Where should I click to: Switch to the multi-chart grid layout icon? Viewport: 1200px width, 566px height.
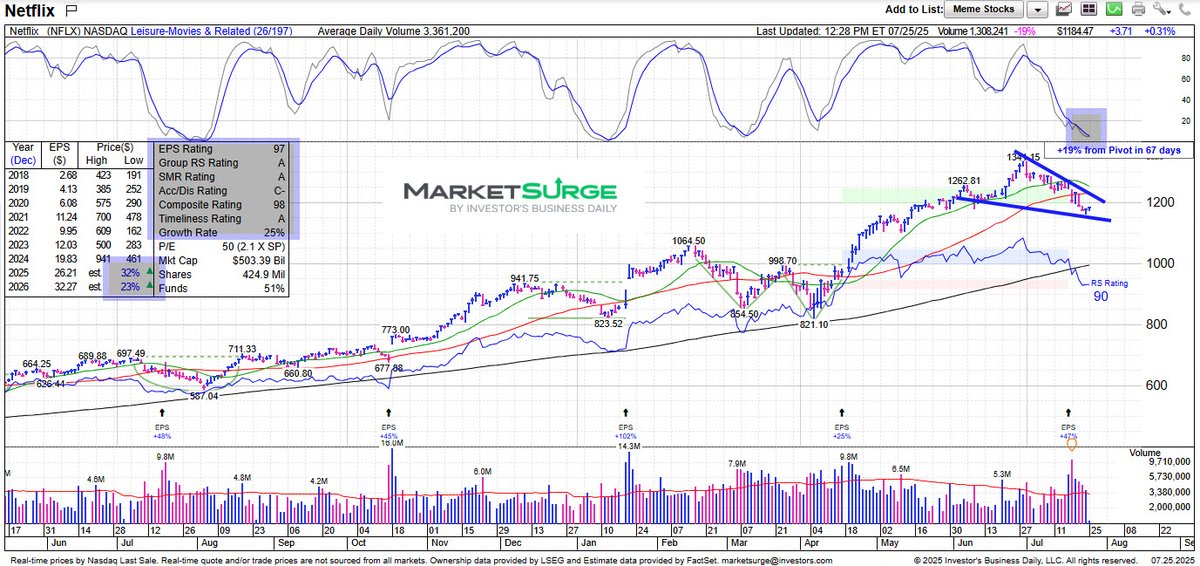[1088, 10]
